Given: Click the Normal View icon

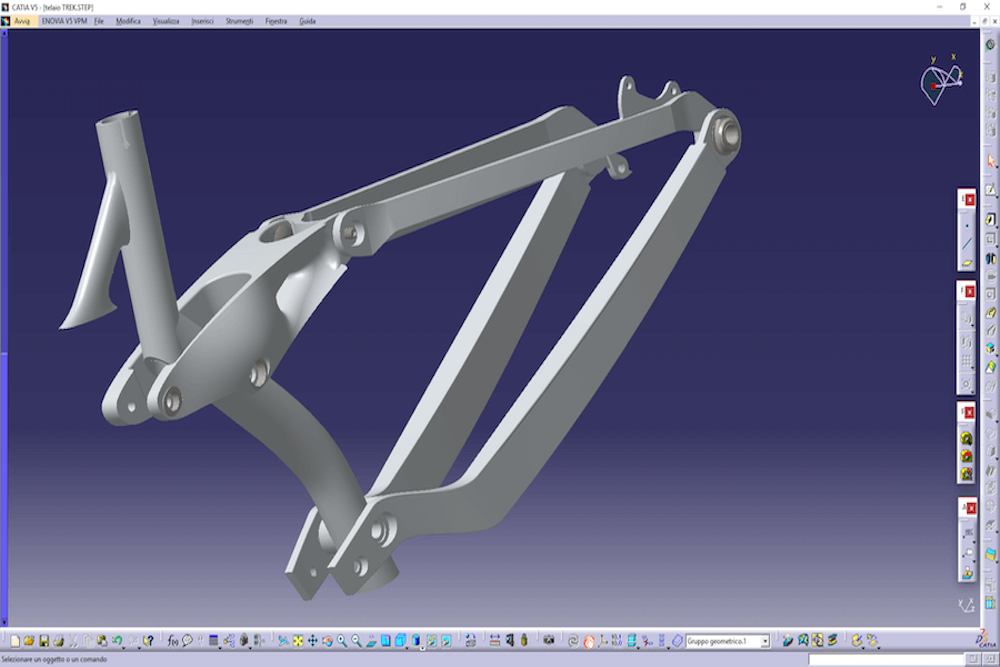Looking at the screenshot, I should click(371, 641).
